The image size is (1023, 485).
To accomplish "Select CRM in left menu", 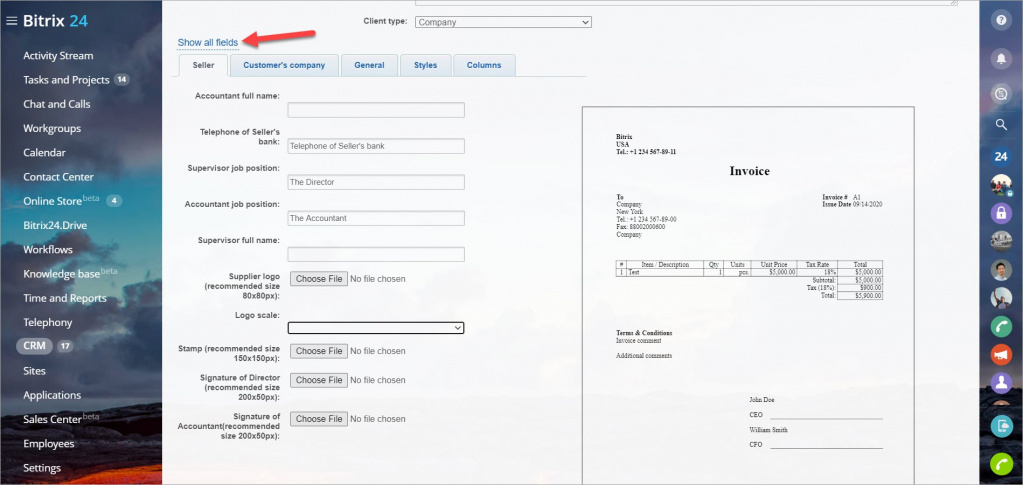I will click(x=35, y=347).
